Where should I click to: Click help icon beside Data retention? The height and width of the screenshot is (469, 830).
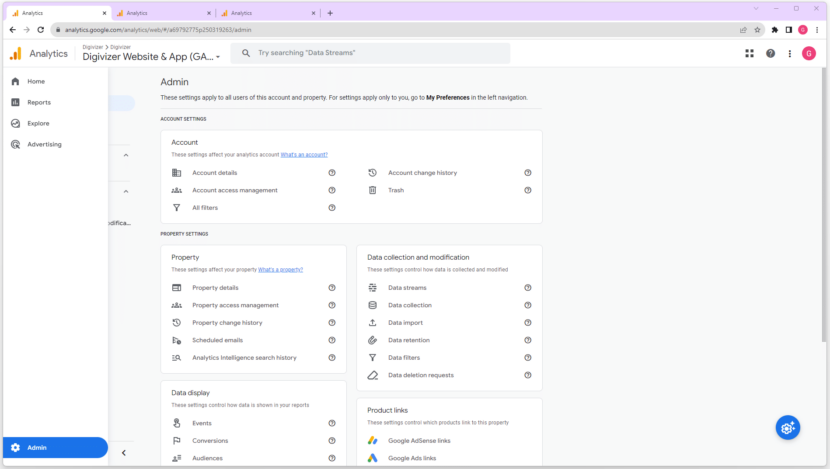point(528,340)
